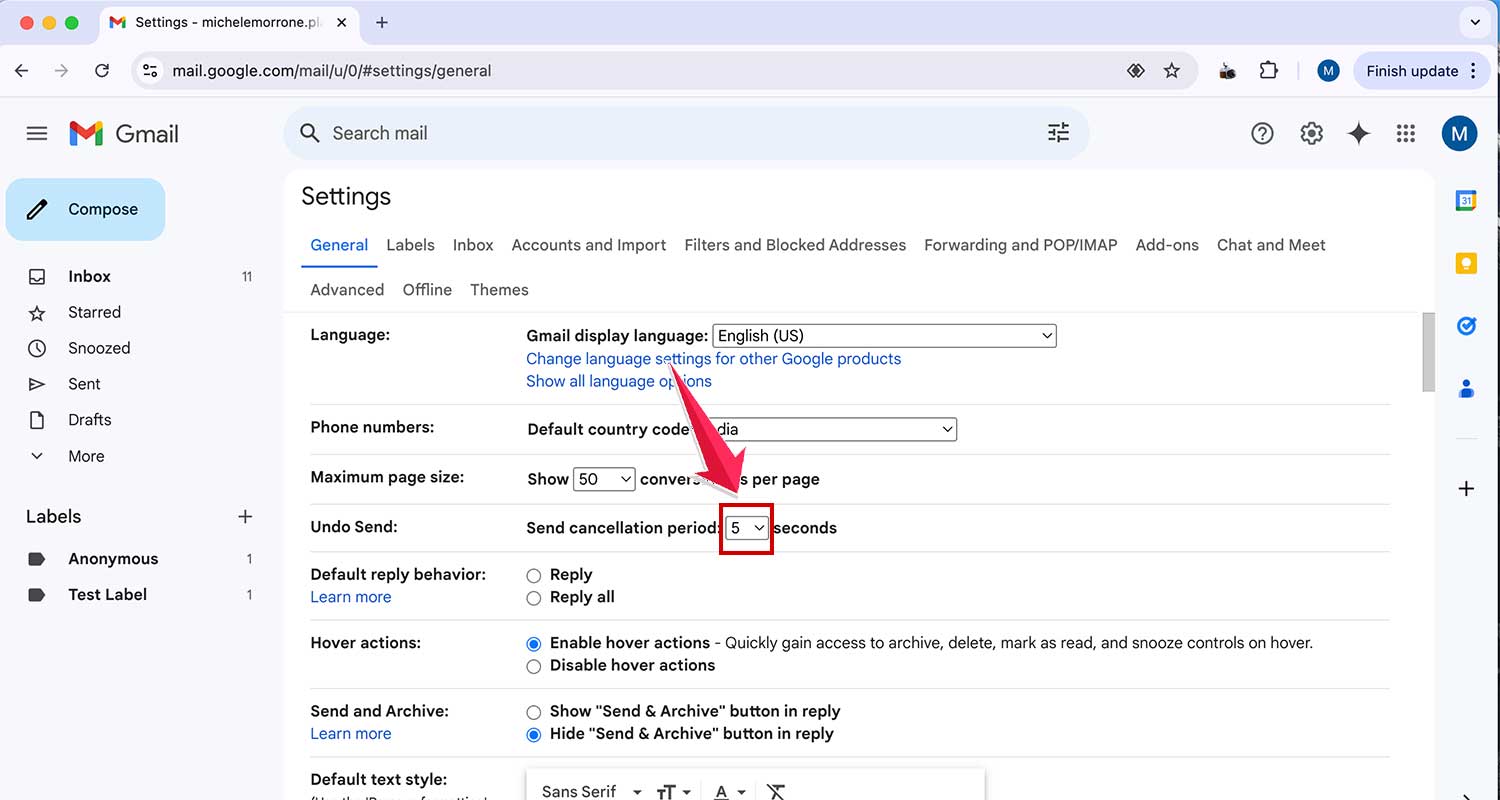Switch to the Themes settings tab
The height and width of the screenshot is (800, 1500).
(499, 289)
